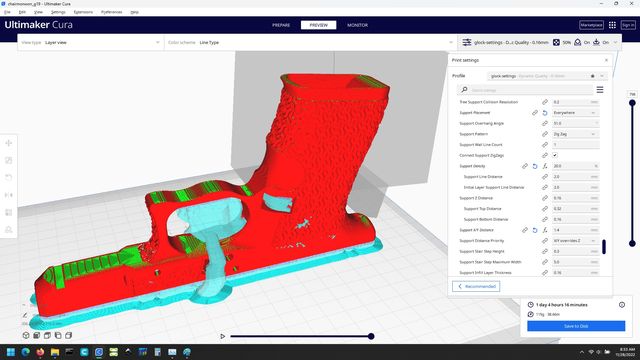Open the Extensions menu
Screen dimensions: 640x360
pos(83,12)
